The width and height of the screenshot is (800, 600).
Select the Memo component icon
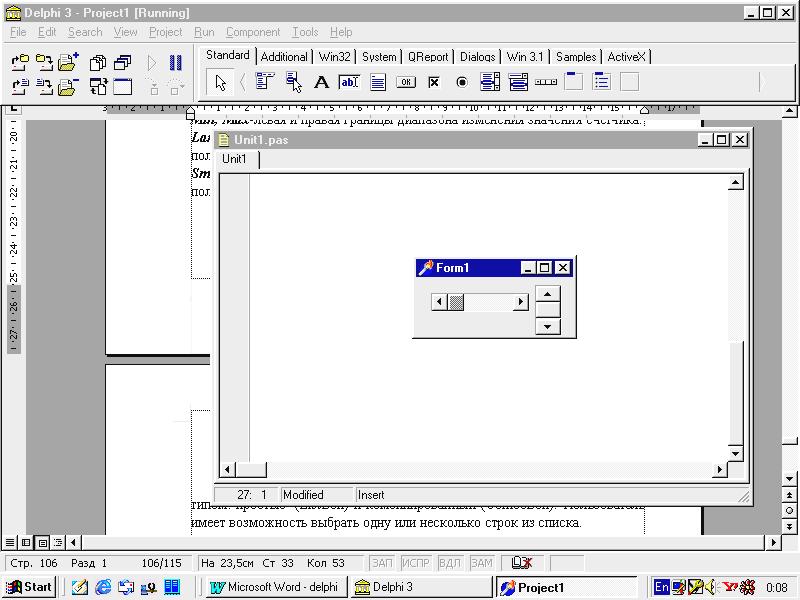point(378,82)
